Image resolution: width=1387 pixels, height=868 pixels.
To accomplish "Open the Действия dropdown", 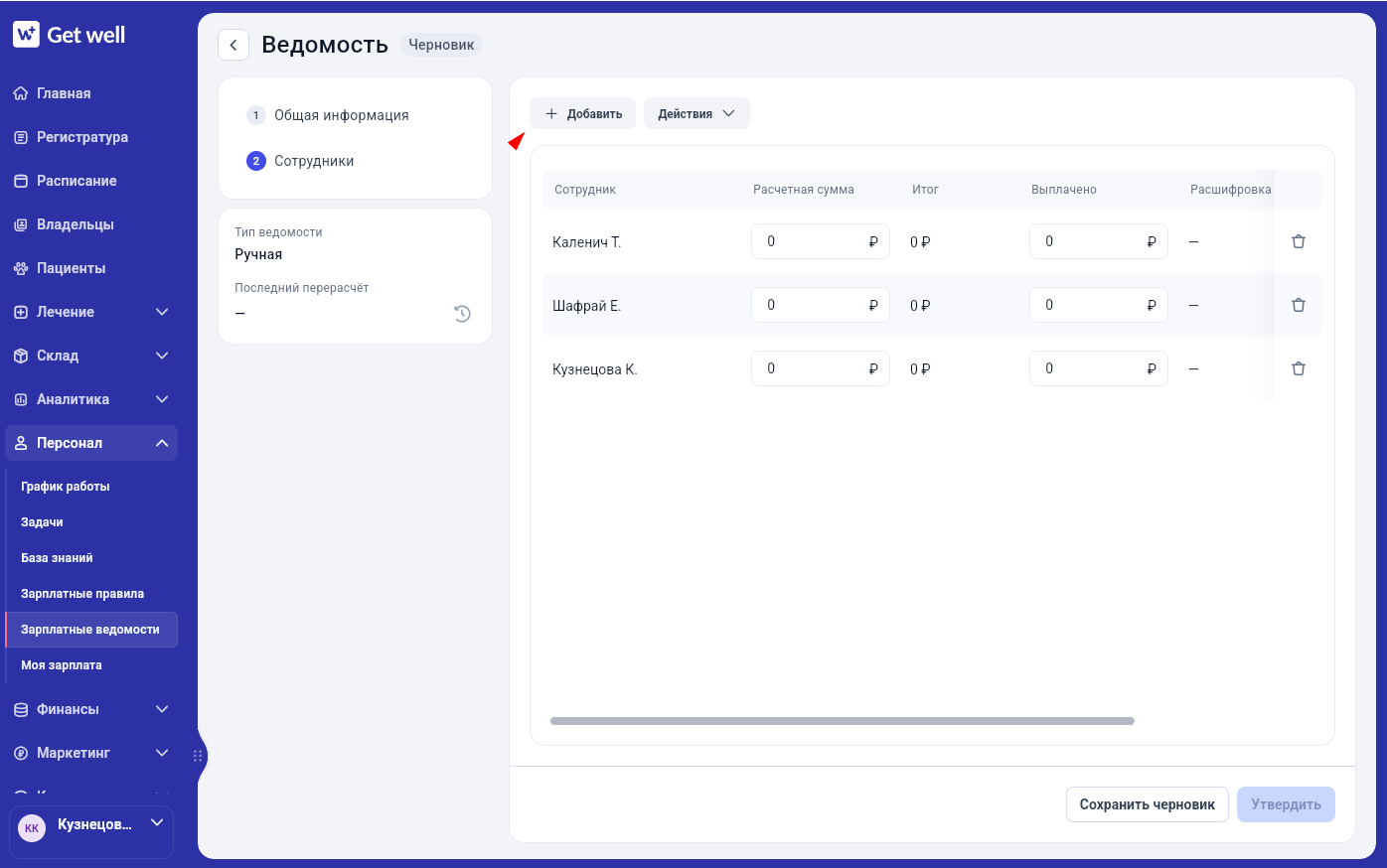I will [696, 113].
